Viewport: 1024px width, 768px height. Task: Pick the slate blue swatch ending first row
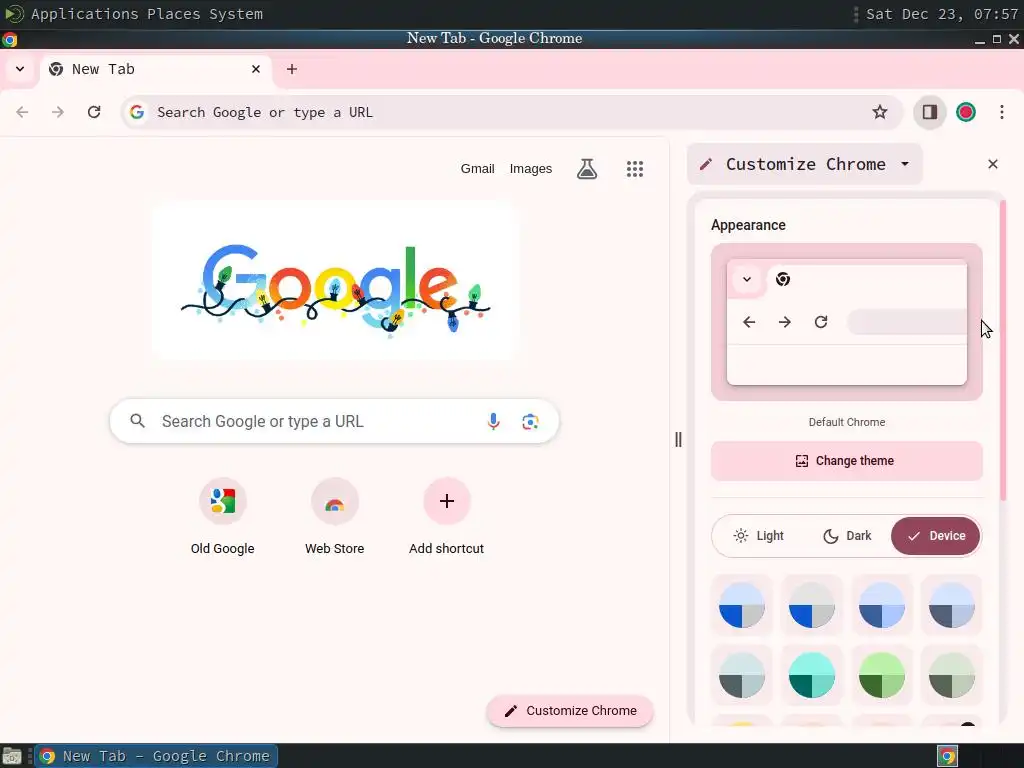[x=952, y=605]
